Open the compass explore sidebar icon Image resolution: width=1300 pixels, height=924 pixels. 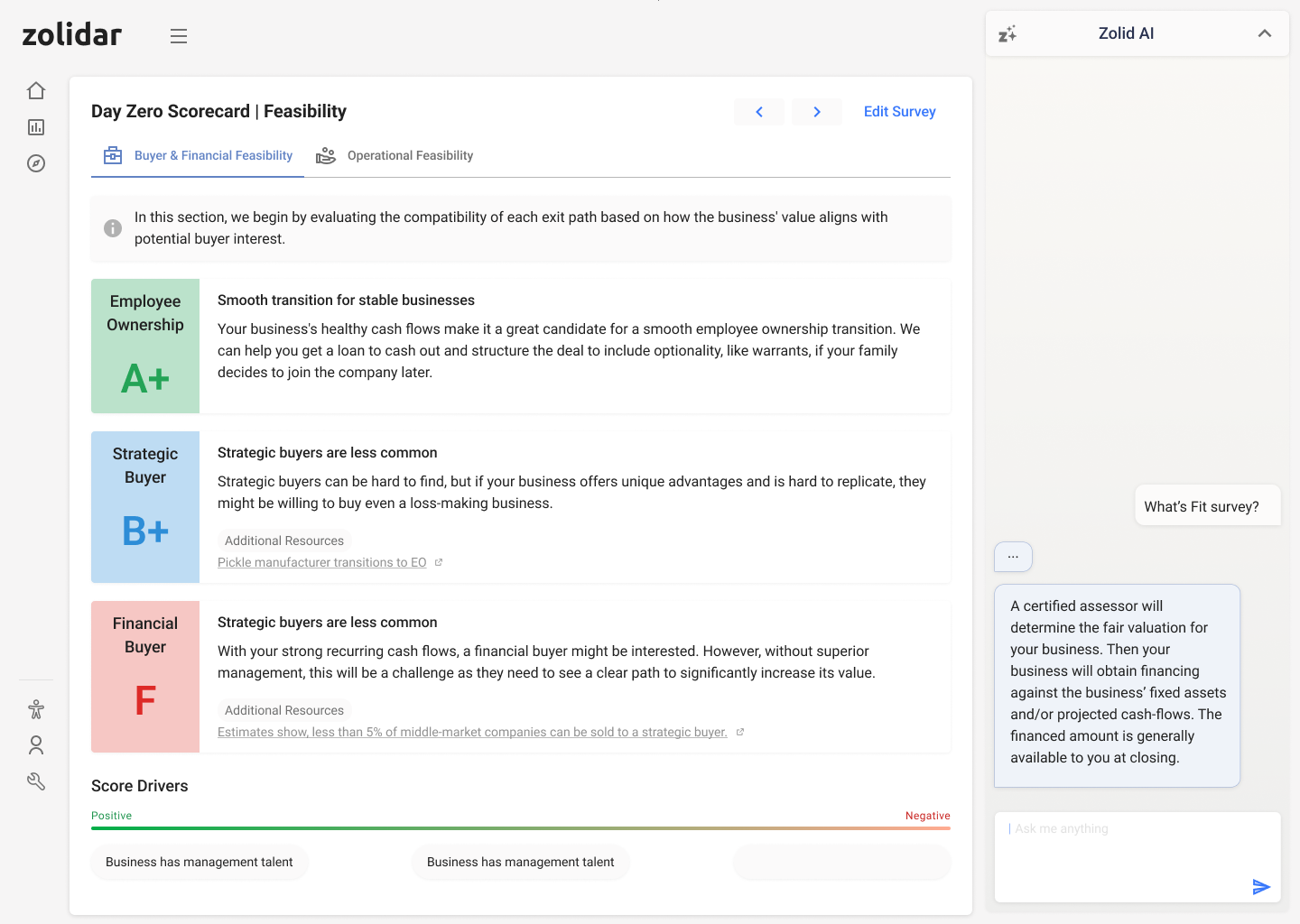tap(36, 163)
